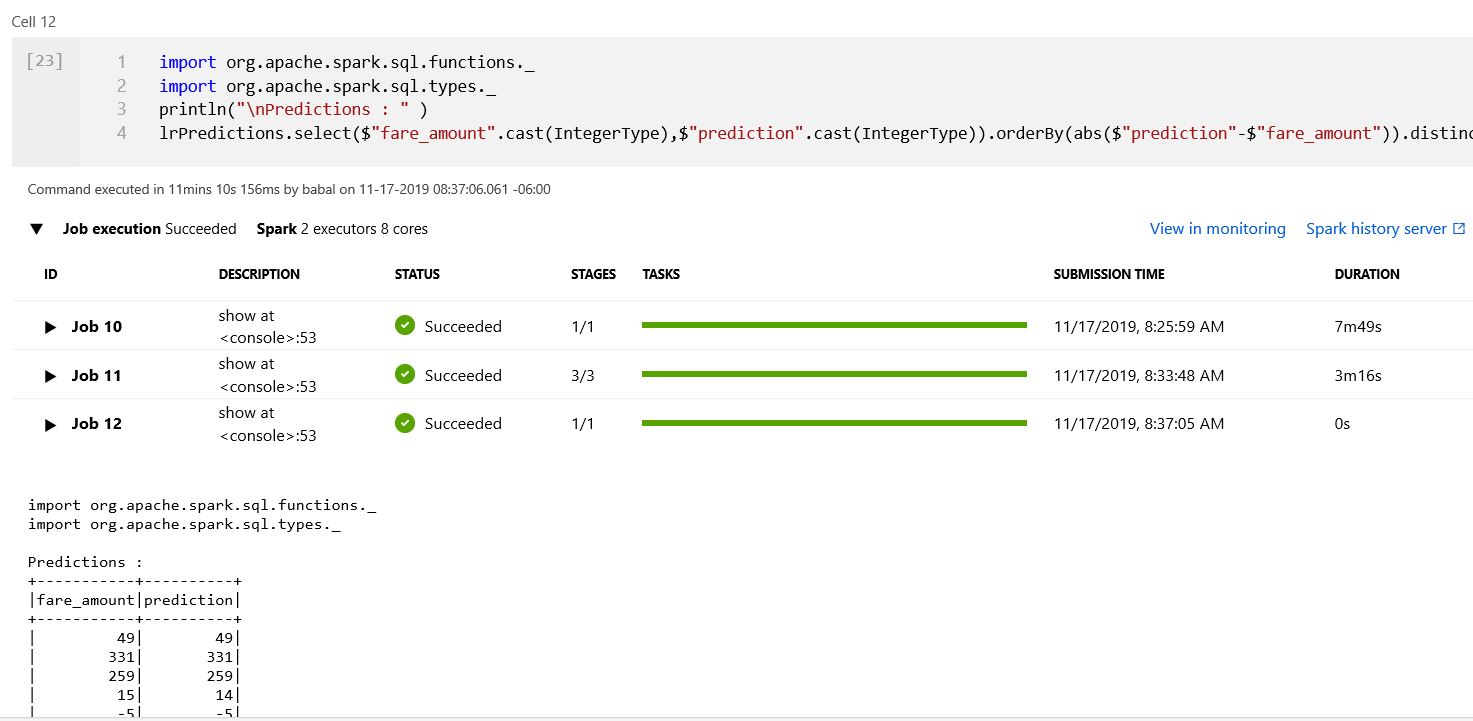Expand Job 10 details arrow
The image size is (1473, 721).
(x=51, y=327)
